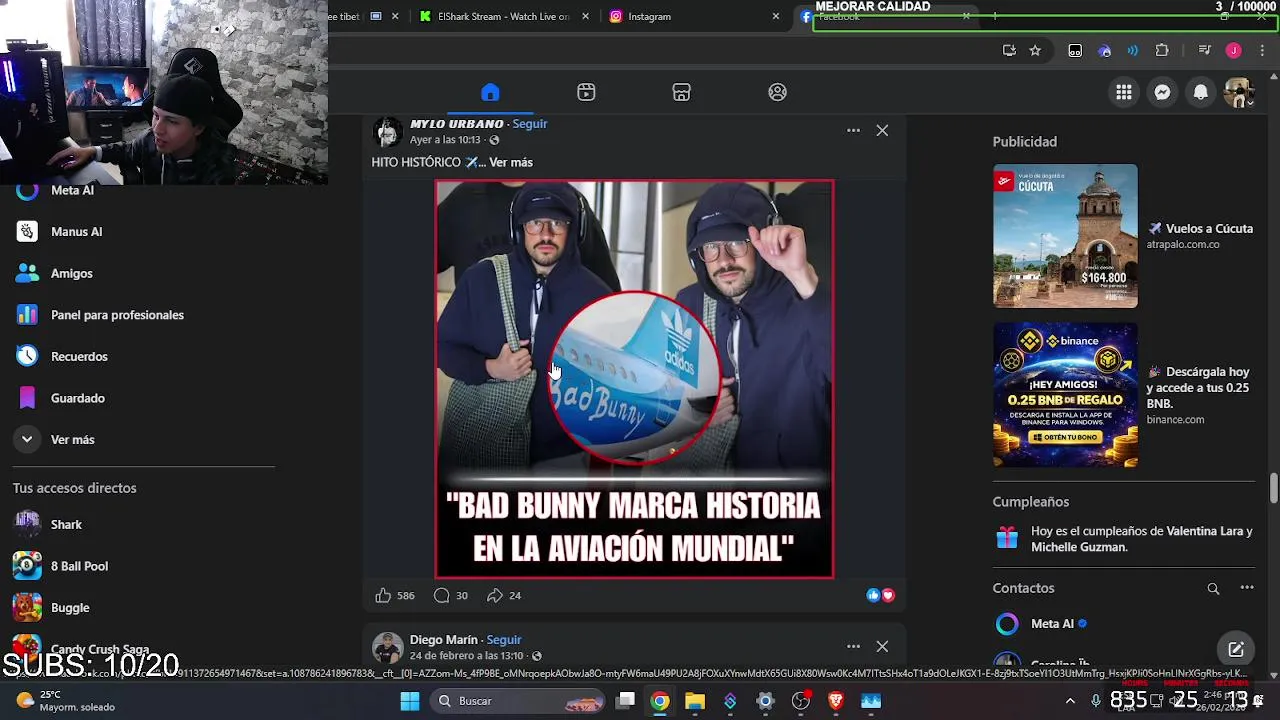Screen dimensions: 1280x720
Task: Comment on the MYLO URBANO post
Action: coord(442,595)
